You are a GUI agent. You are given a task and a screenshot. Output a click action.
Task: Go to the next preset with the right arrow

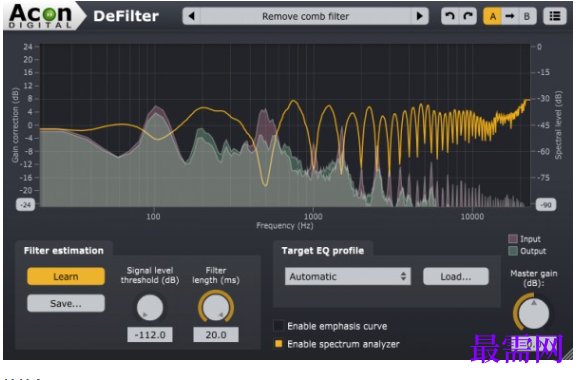tap(420, 16)
